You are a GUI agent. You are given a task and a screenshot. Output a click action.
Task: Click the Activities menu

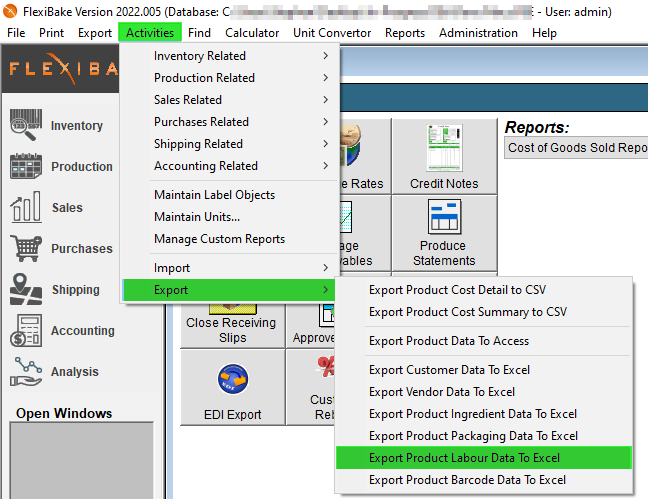click(150, 32)
